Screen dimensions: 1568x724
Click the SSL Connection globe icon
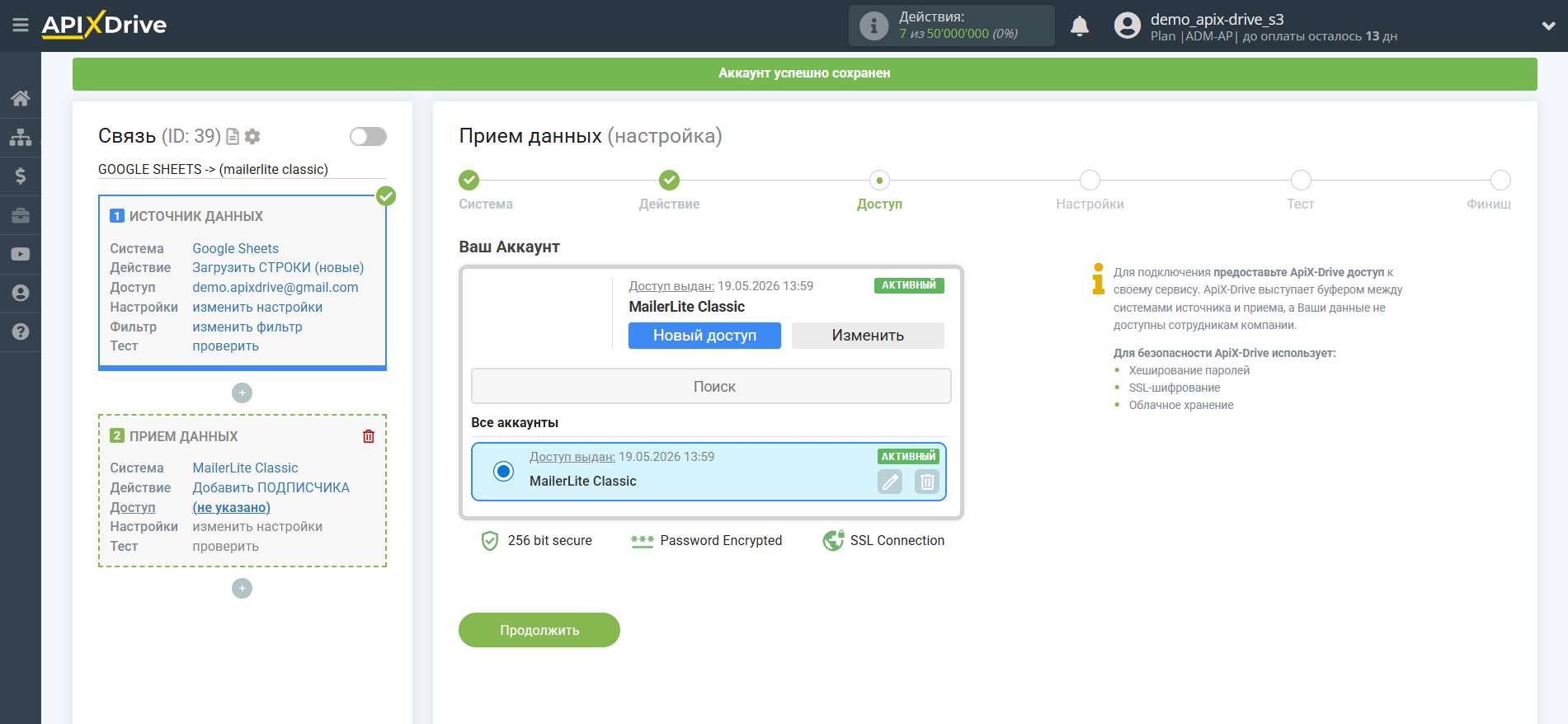tap(833, 541)
